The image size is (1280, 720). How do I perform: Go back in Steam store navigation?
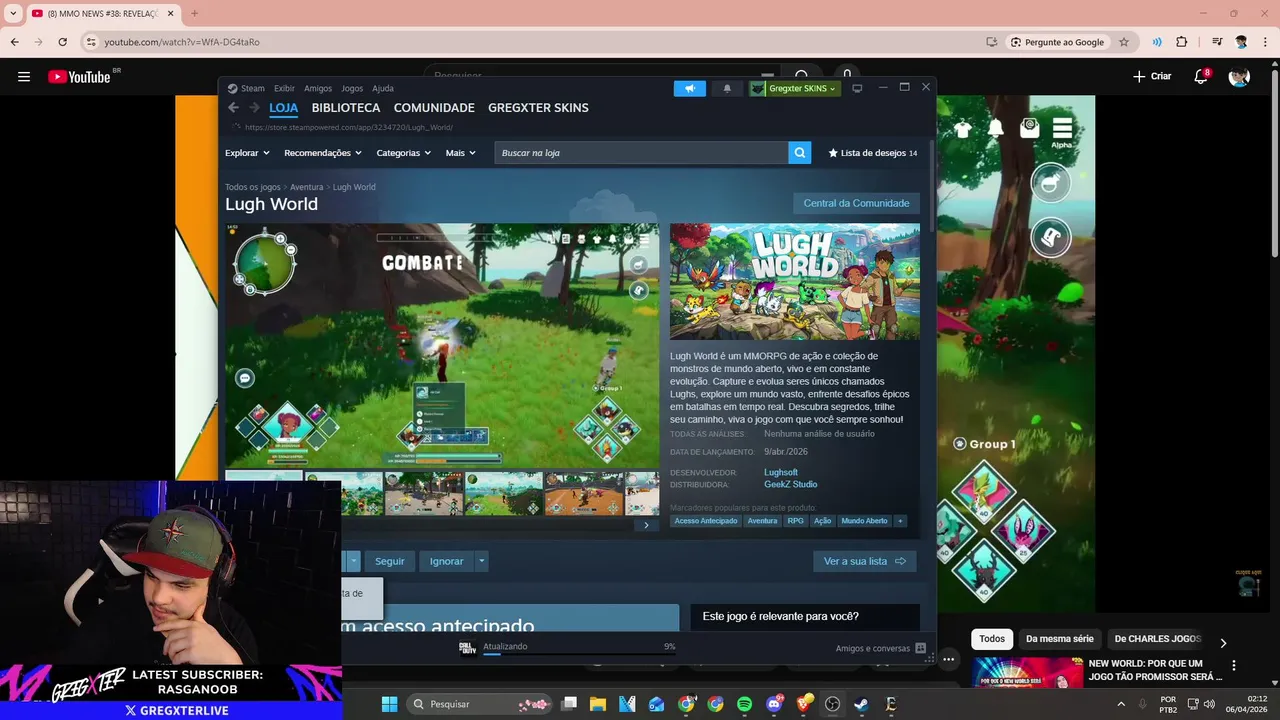click(233, 108)
